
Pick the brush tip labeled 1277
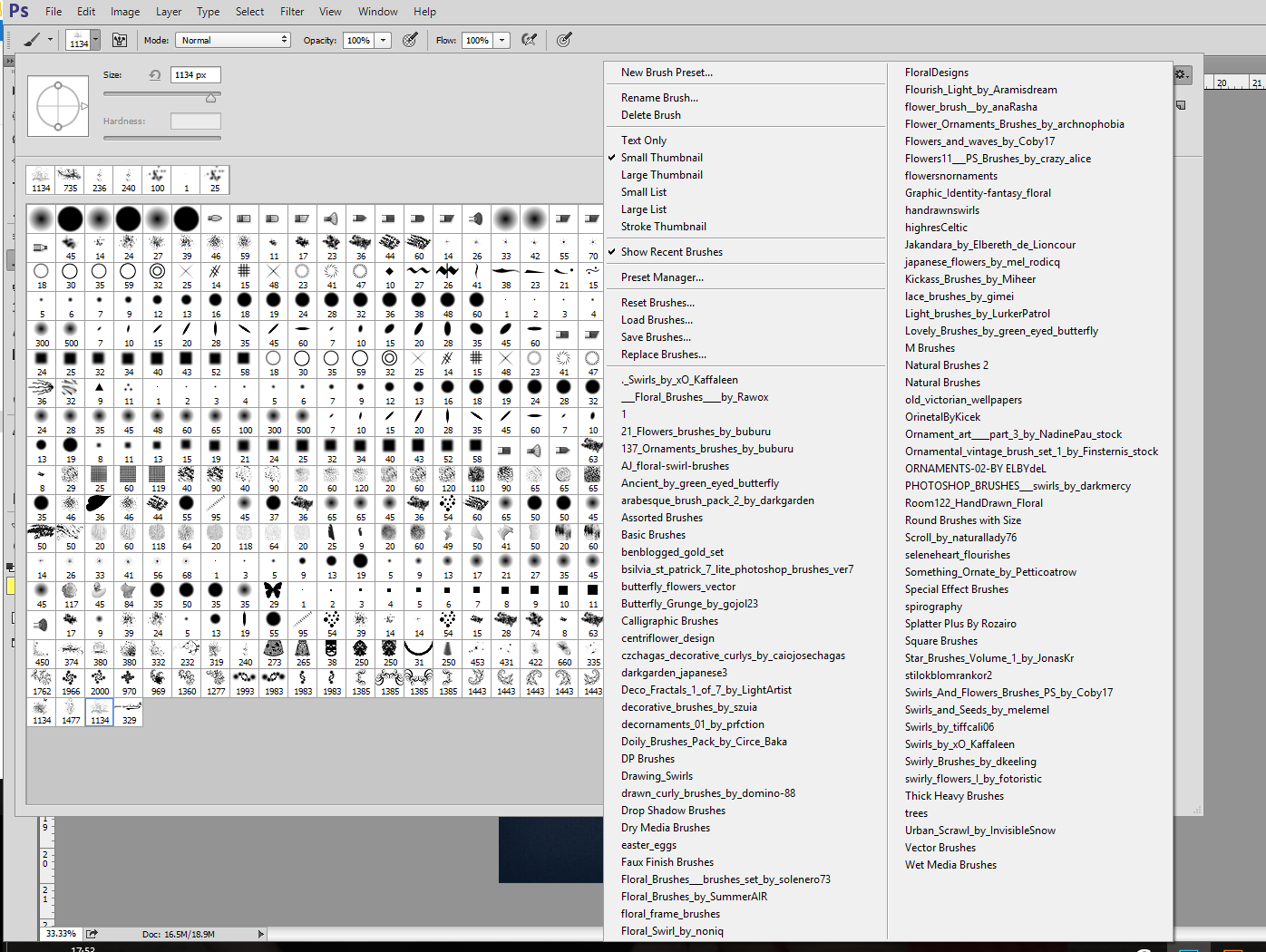pos(216,683)
